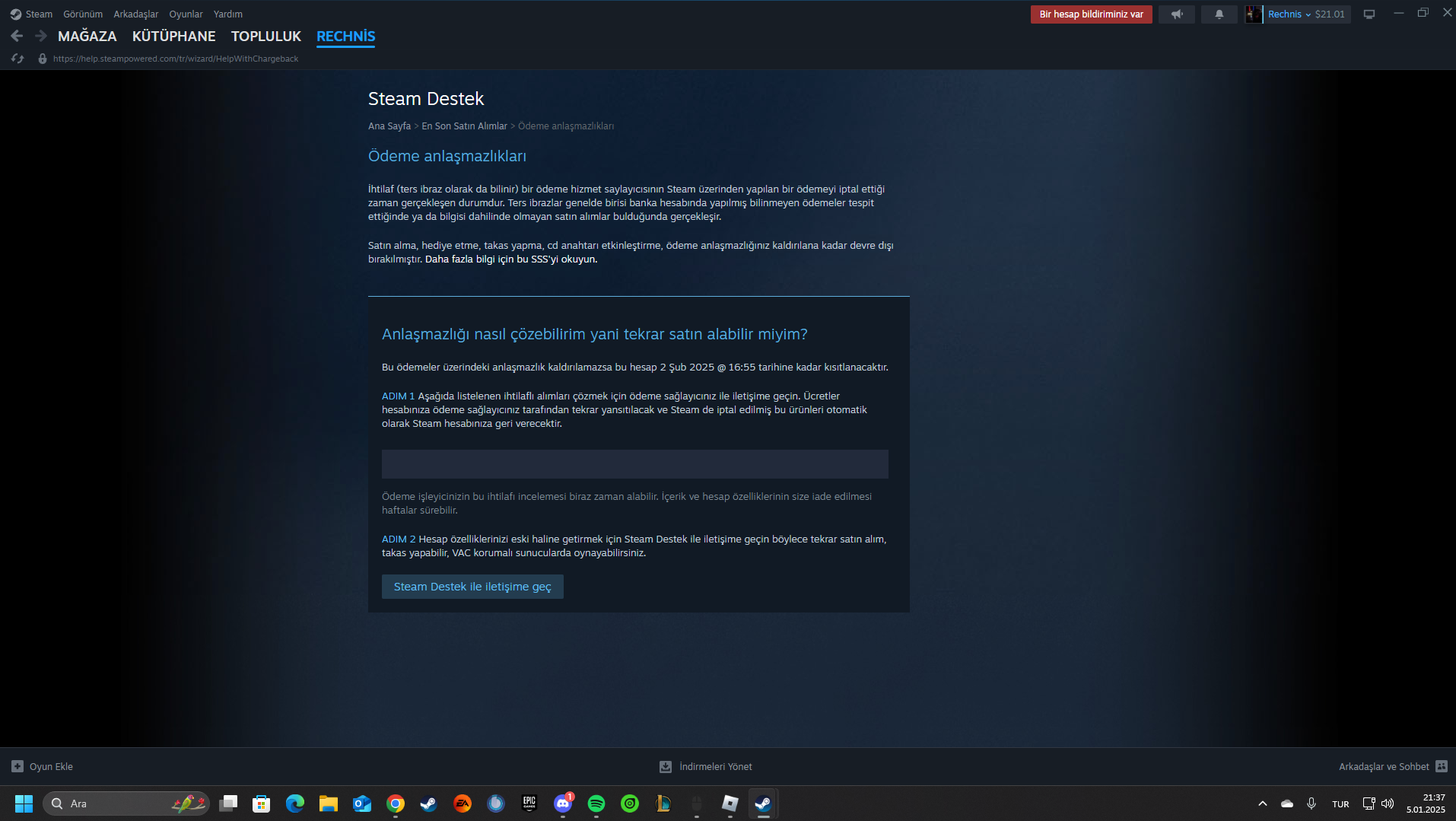Viewport: 1456px width, 821px height.
Task: Show hidden system tray icons chevron
Action: point(1263,803)
